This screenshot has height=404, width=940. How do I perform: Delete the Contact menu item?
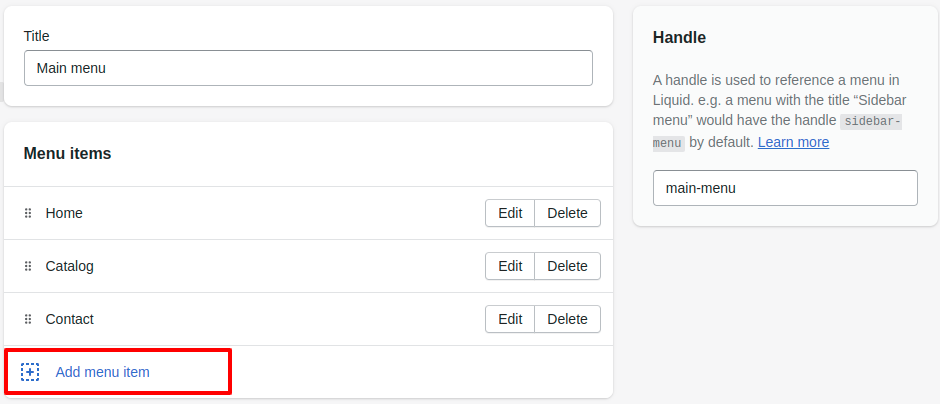click(x=567, y=319)
